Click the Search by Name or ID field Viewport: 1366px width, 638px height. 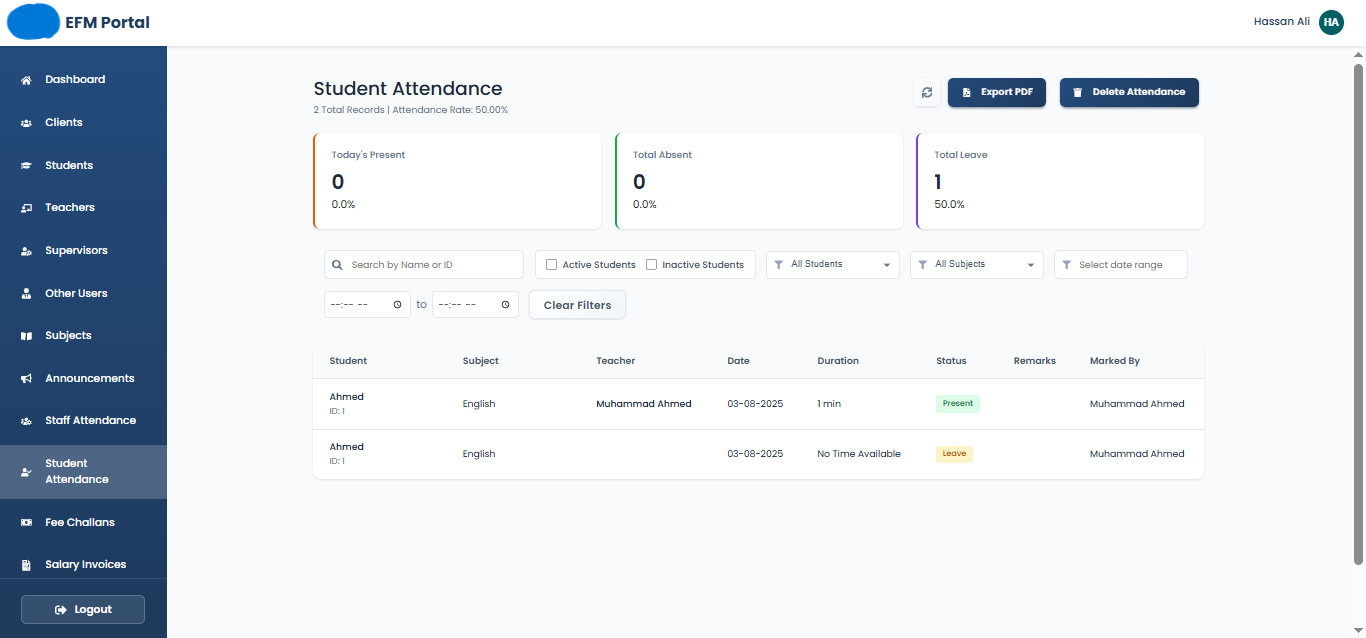click(423, 264)
